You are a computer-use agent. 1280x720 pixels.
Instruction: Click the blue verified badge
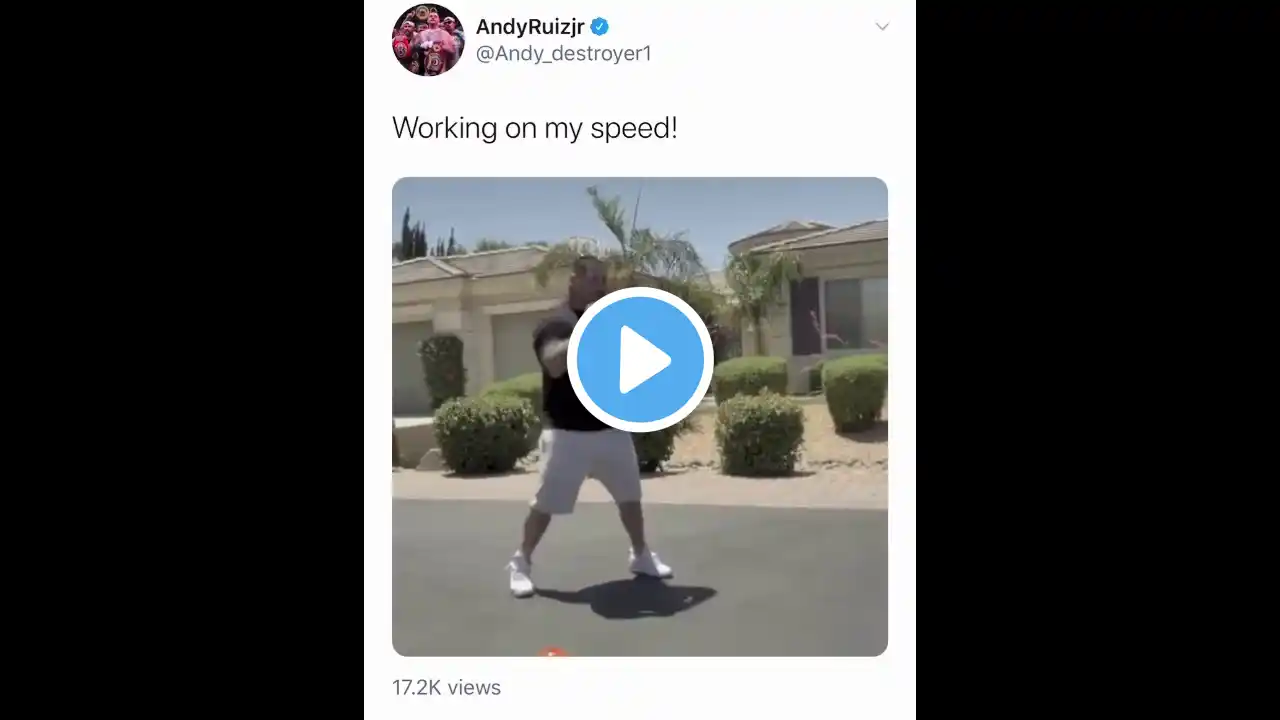tap(599, 27)
